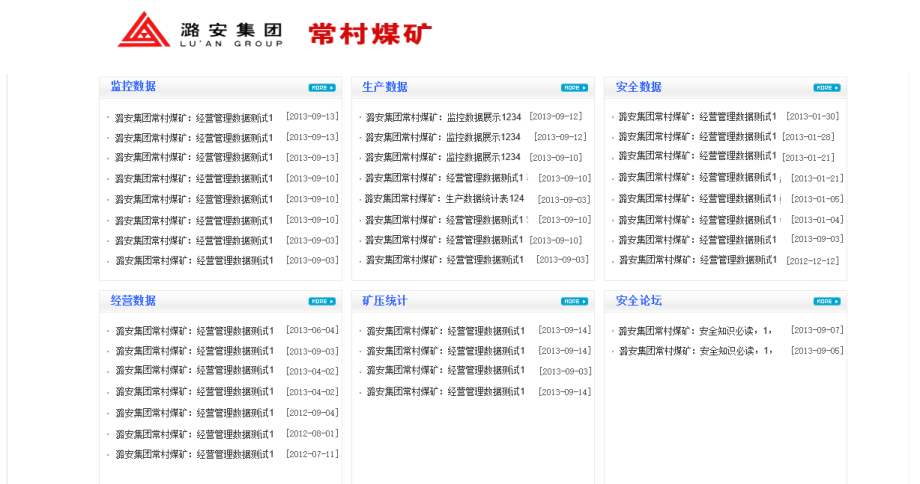Expand 安全论坛 list via MORE button

(827, 301)
